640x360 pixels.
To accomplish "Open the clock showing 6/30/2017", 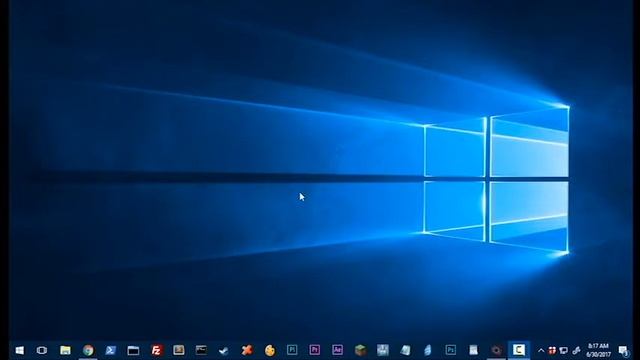I will [x=598, y=350].
